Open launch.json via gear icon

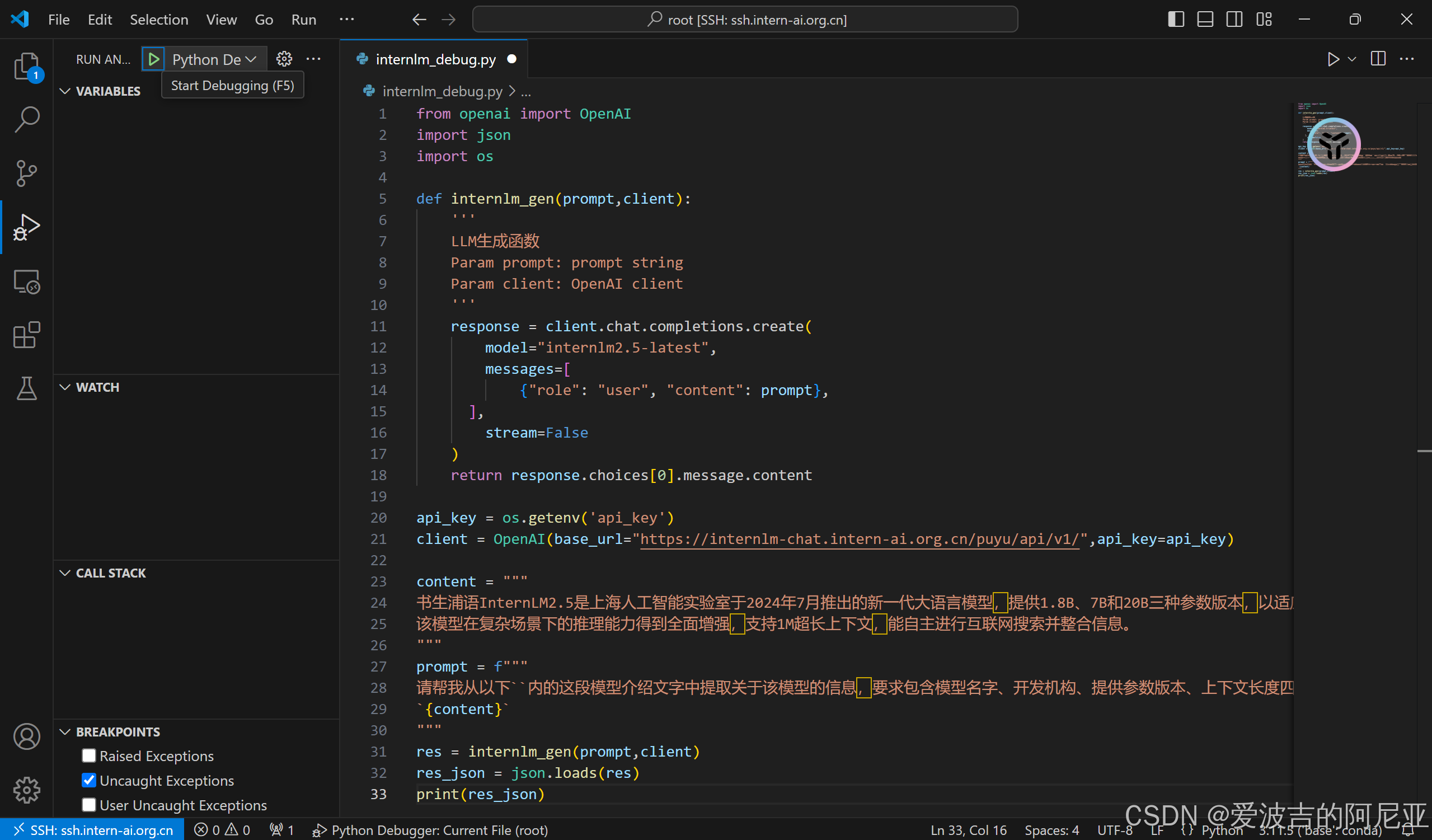[284, 59]
